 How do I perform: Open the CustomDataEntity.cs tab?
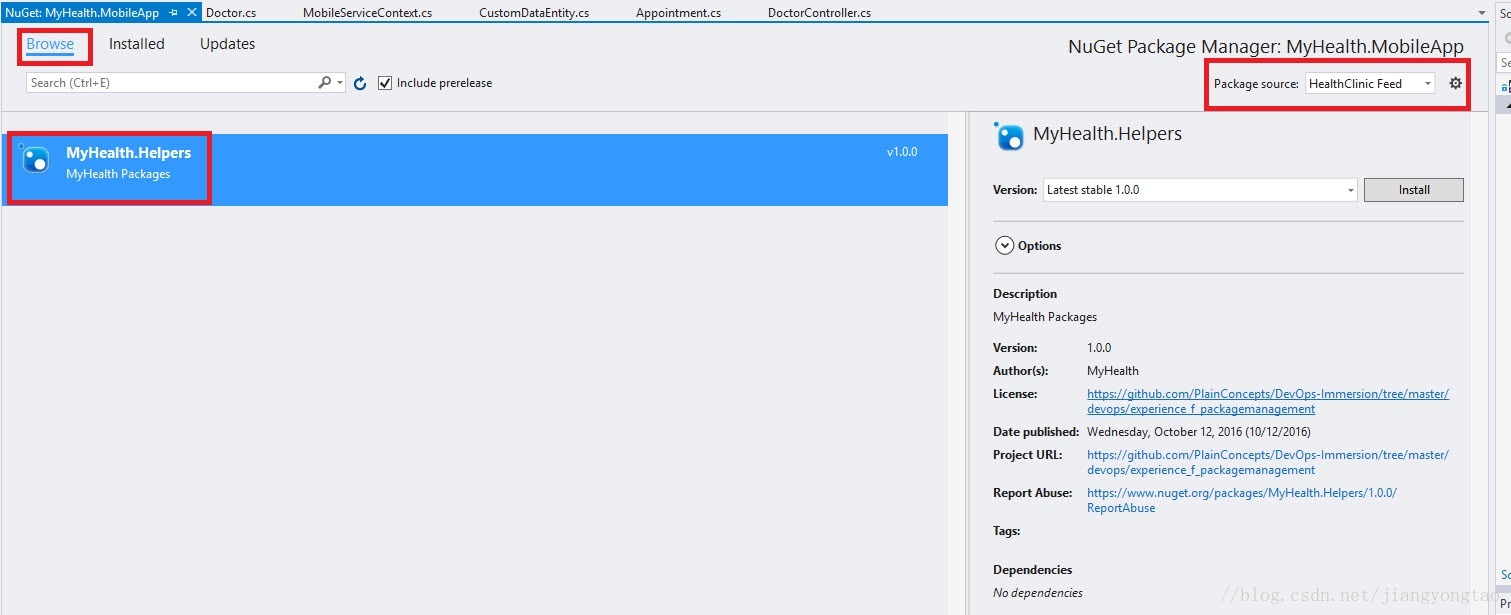coord(534,13)
